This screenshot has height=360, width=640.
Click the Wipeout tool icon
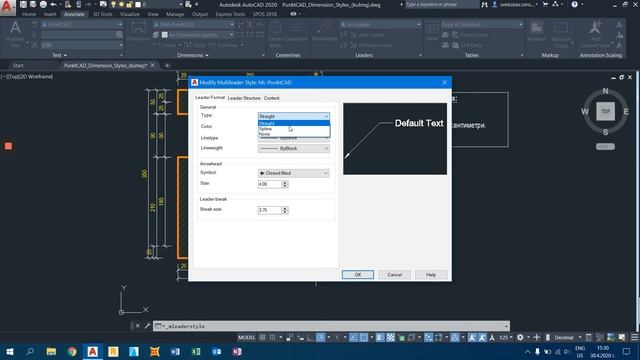[x=536, y=28]
